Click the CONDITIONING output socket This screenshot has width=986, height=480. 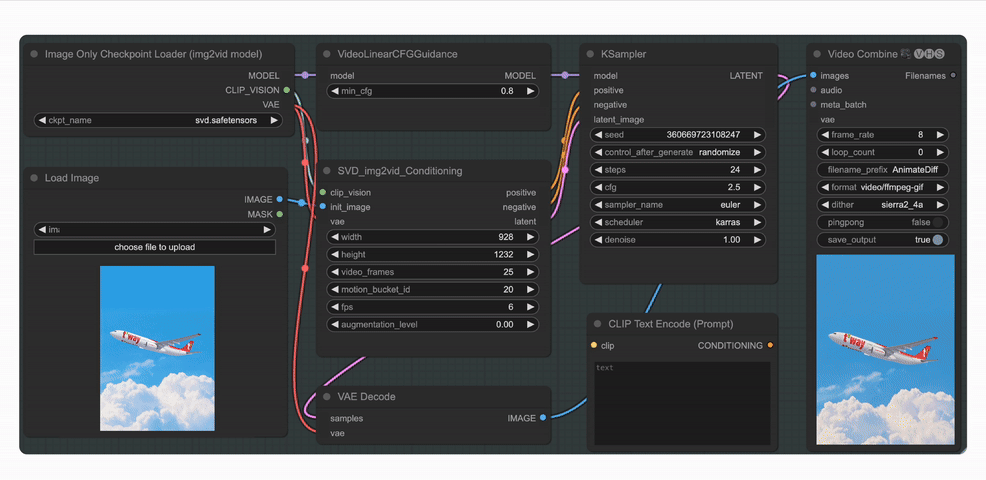click(x=770, y=345)
